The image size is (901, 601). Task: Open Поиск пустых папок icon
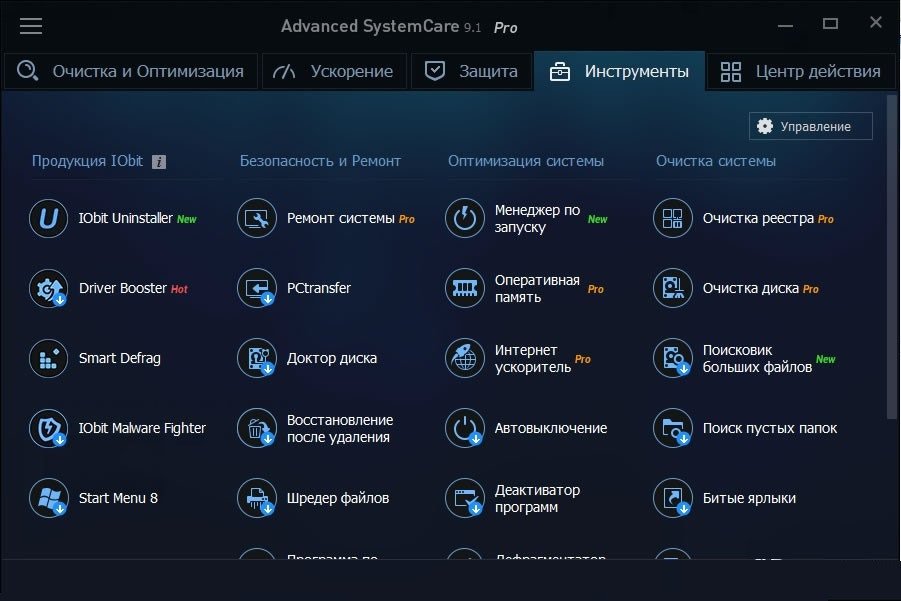click(673, 428)
